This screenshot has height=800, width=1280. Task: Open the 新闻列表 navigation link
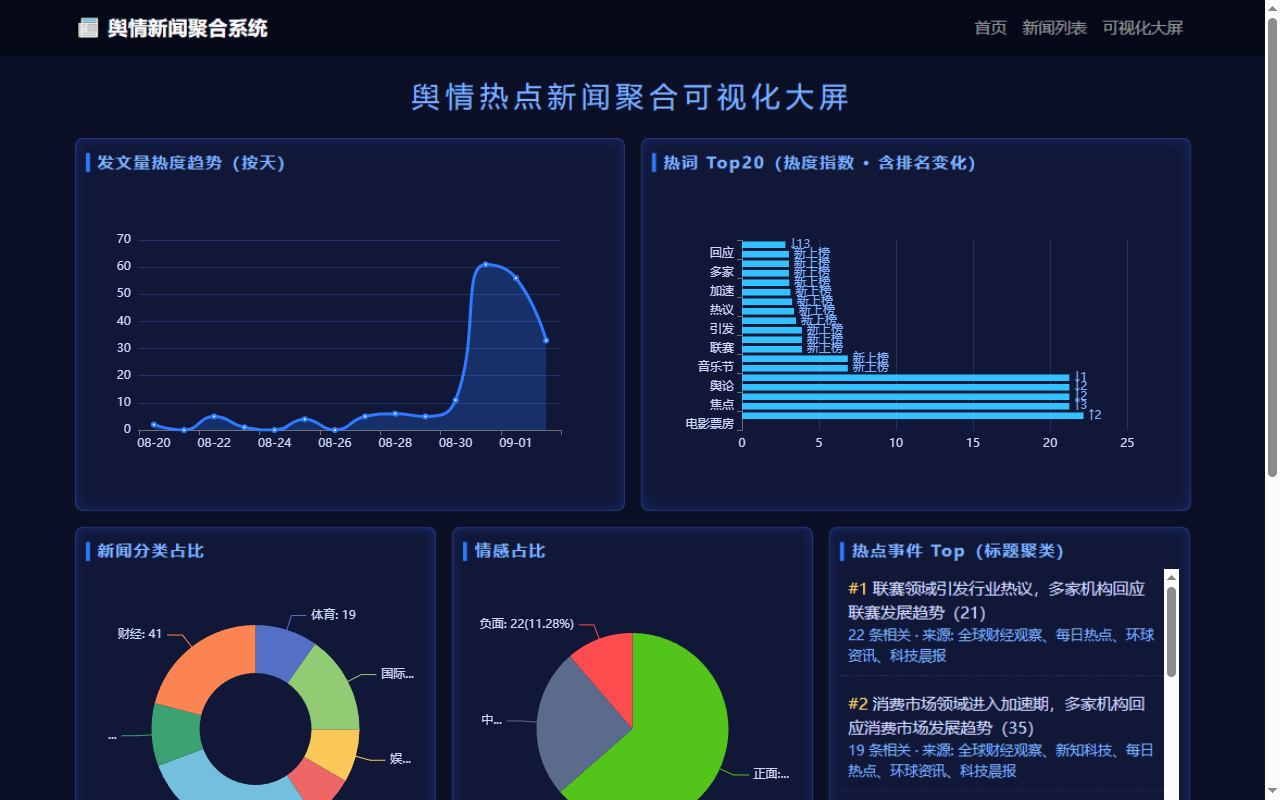pos(1054,28)
